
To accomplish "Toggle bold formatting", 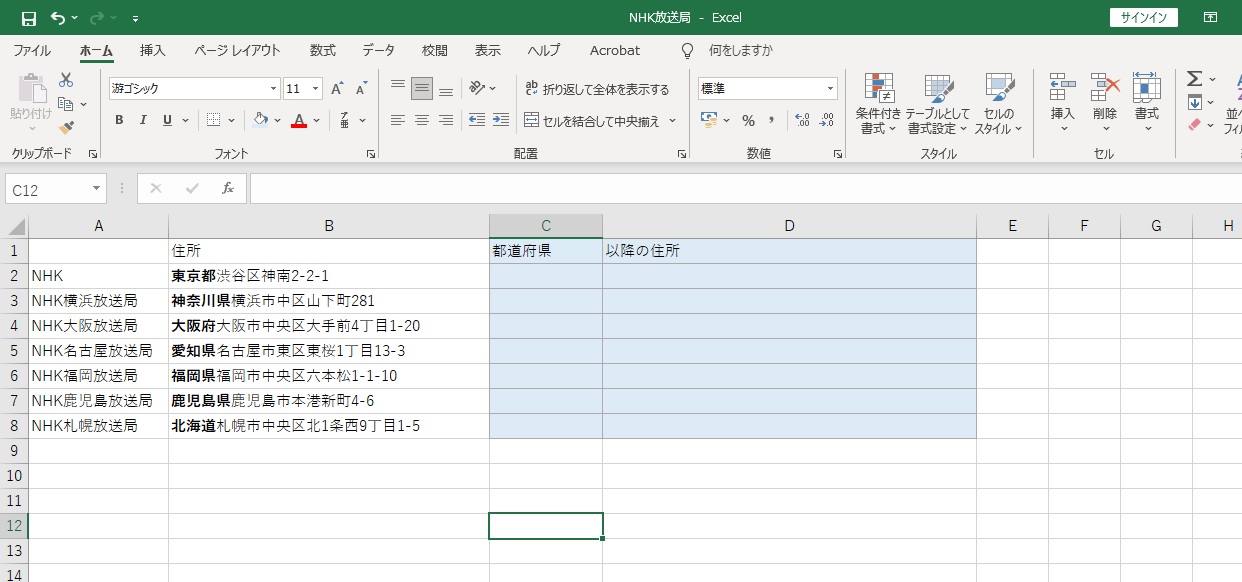I will point(119,120).
